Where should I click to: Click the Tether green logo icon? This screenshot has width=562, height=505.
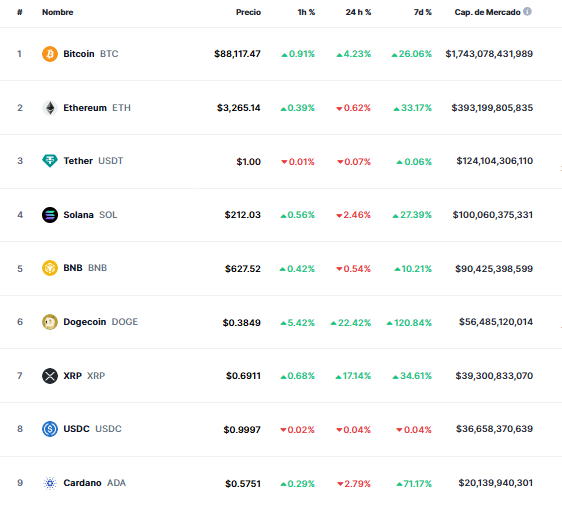coord(50,161)
